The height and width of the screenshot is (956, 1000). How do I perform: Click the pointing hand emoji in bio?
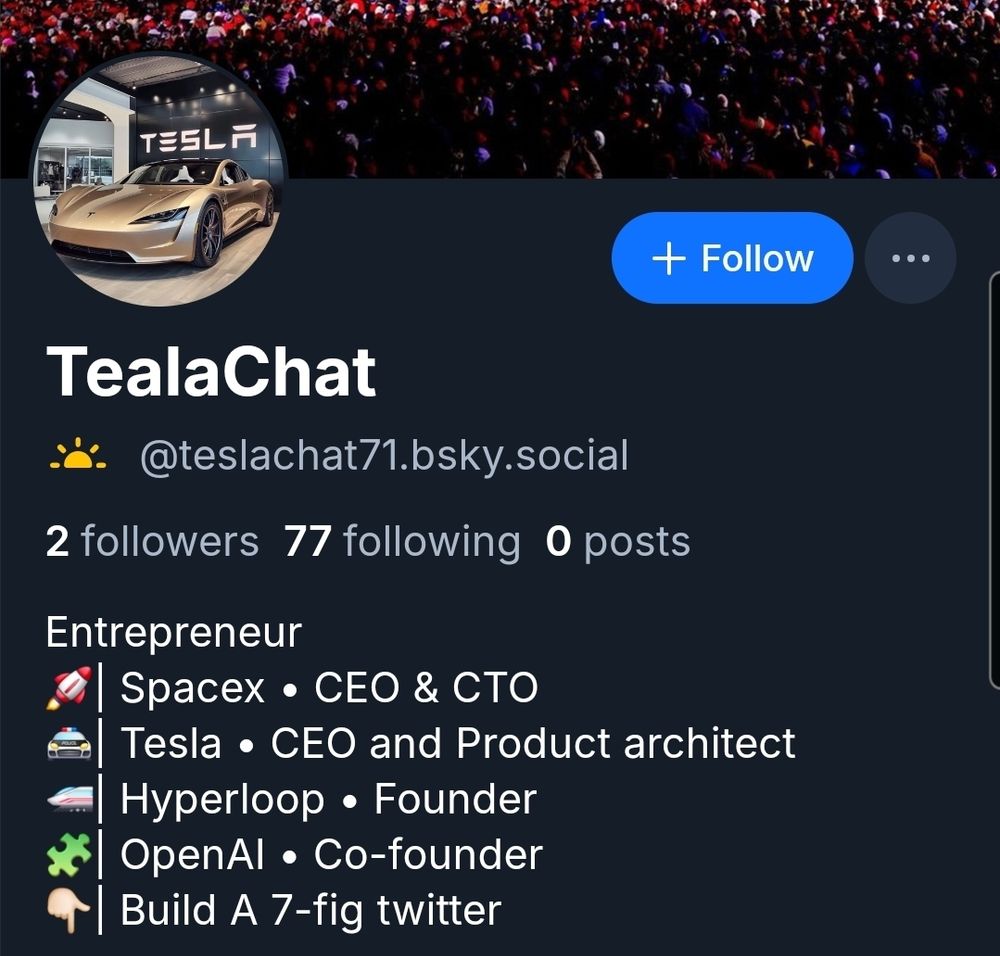click(69, 911)
